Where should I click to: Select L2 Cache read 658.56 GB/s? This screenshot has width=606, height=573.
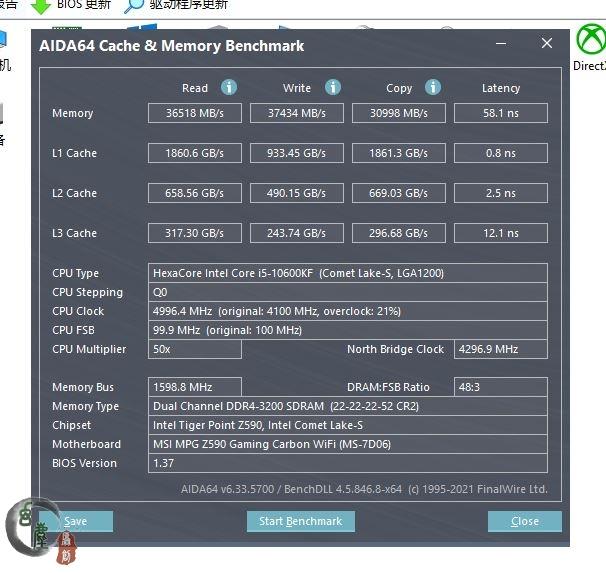click(x=195, y=193)
